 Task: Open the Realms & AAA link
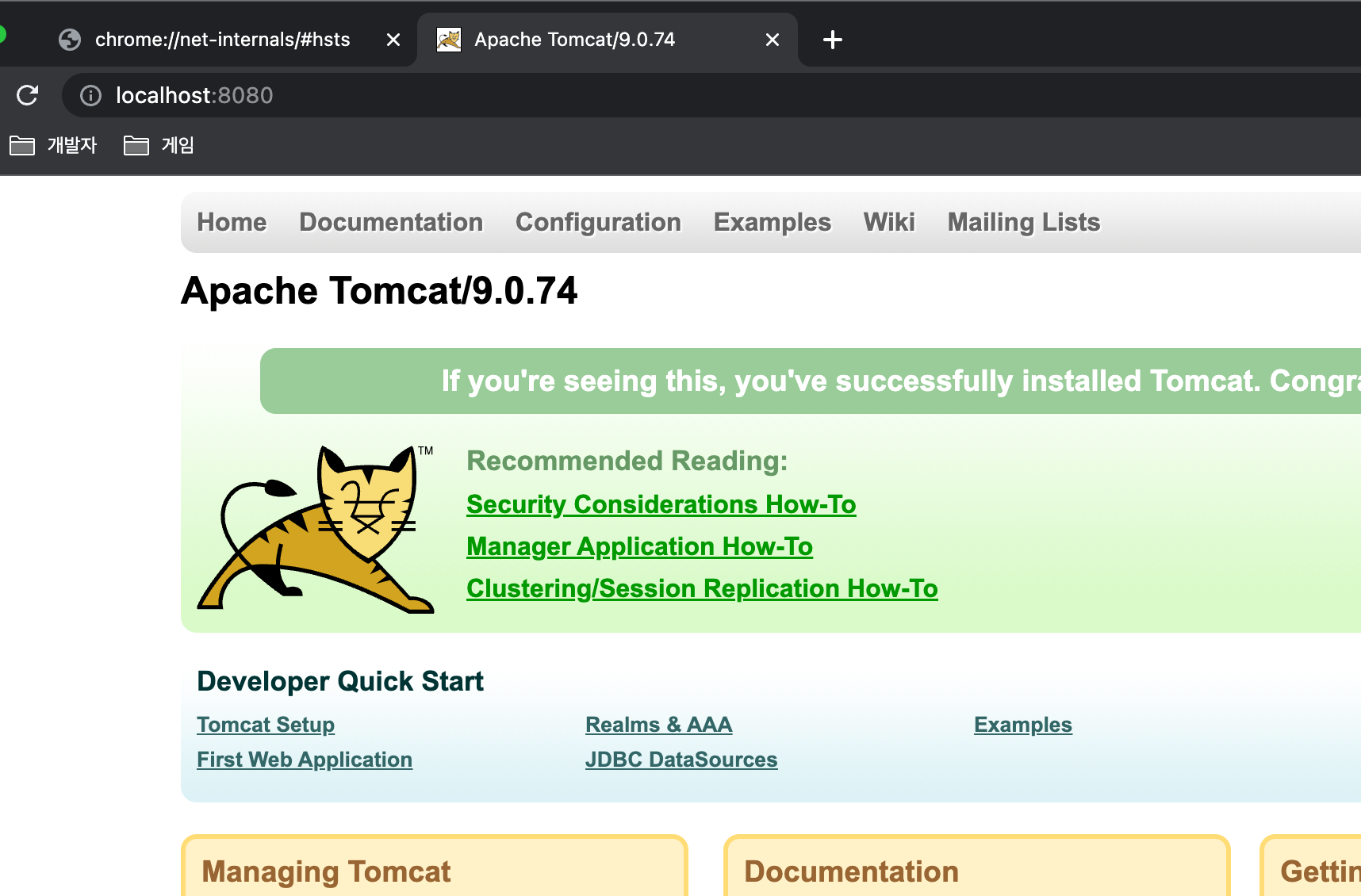coord(658,725)
